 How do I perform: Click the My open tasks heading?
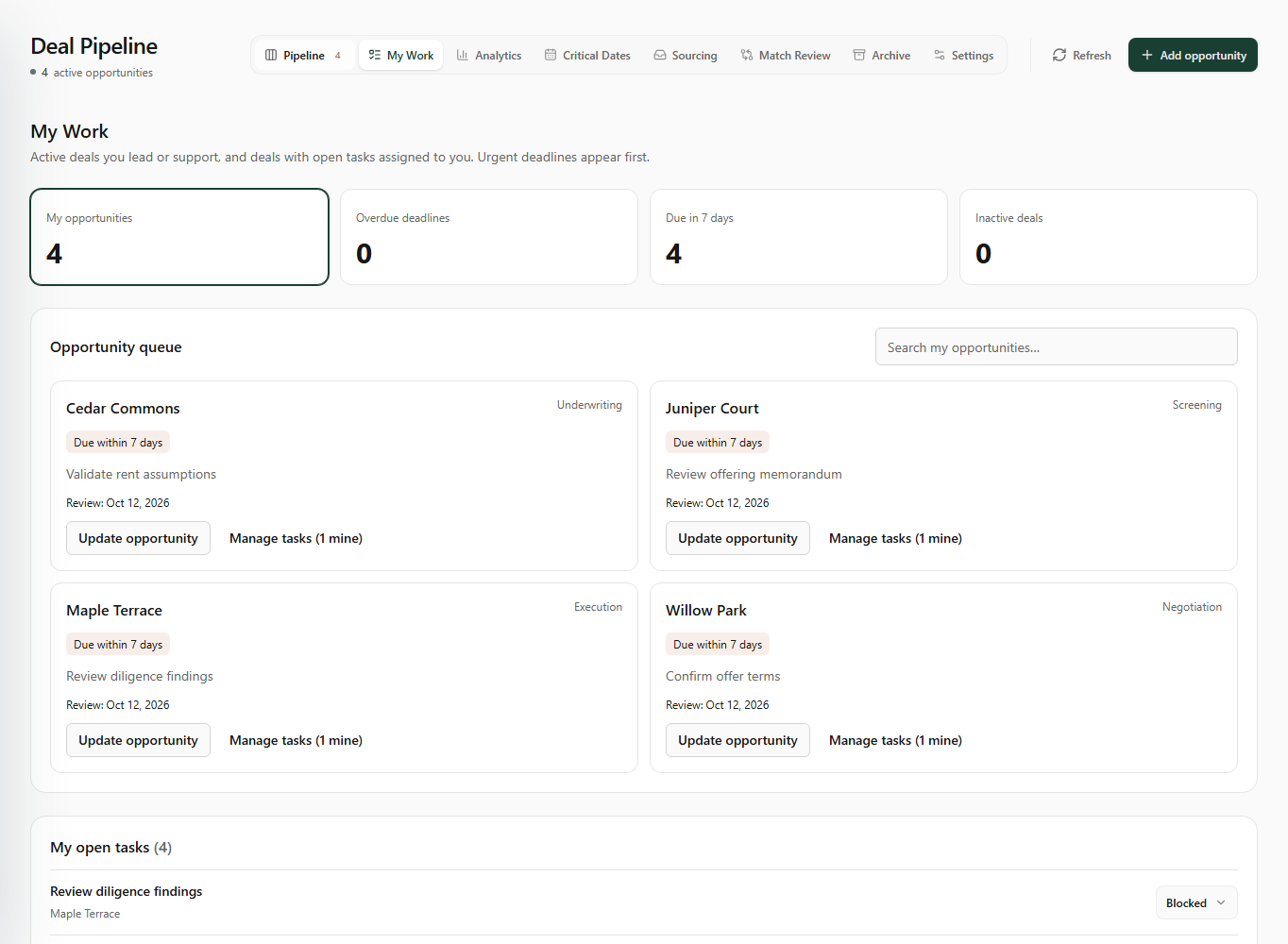(x=110, y=847)
